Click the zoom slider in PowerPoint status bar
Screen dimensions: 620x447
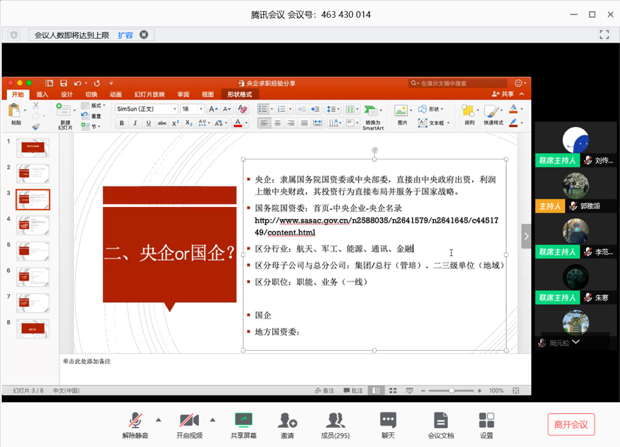point(452,391)
